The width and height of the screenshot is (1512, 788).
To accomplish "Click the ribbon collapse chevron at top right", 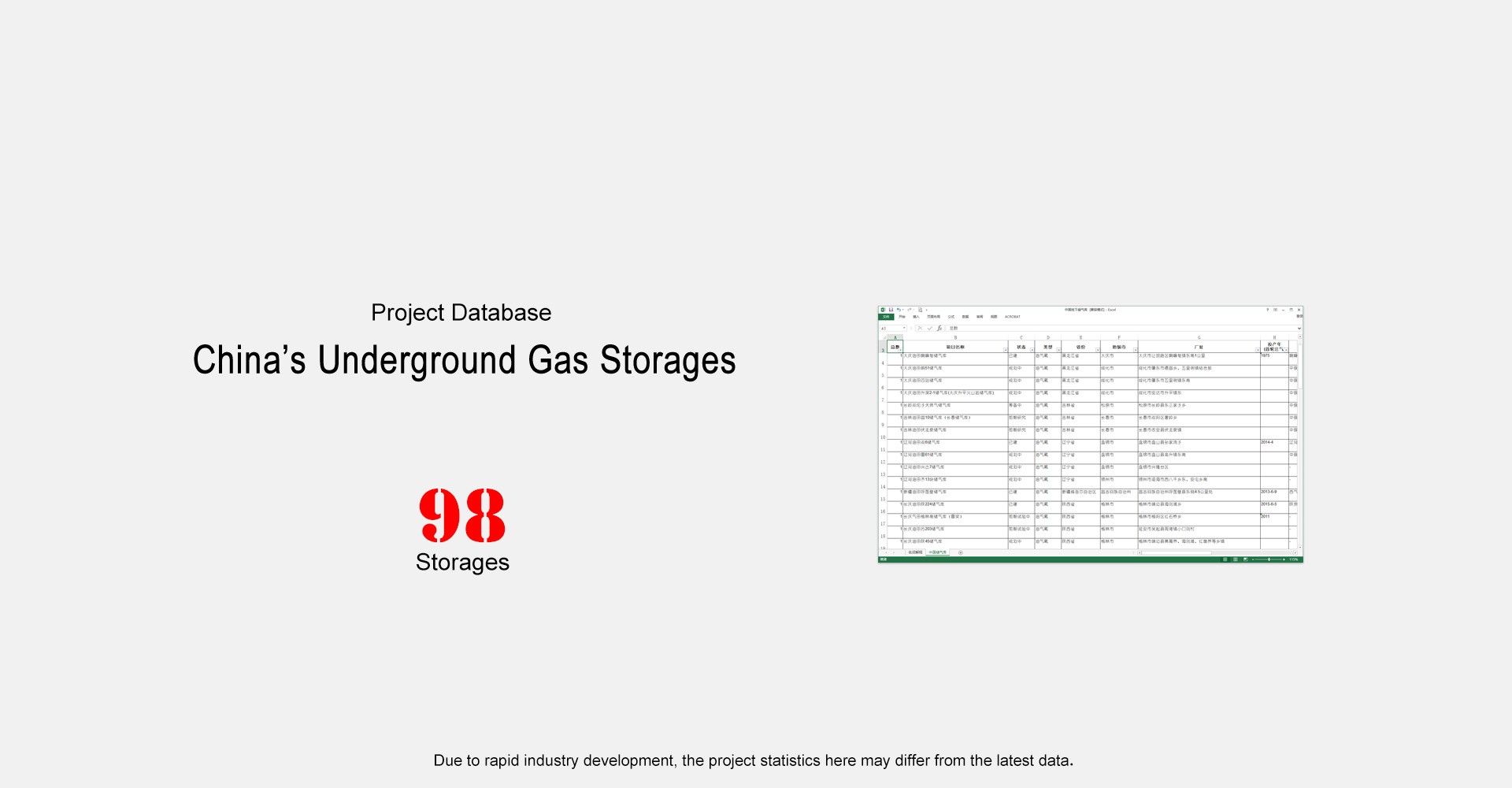I will 1298,329.
